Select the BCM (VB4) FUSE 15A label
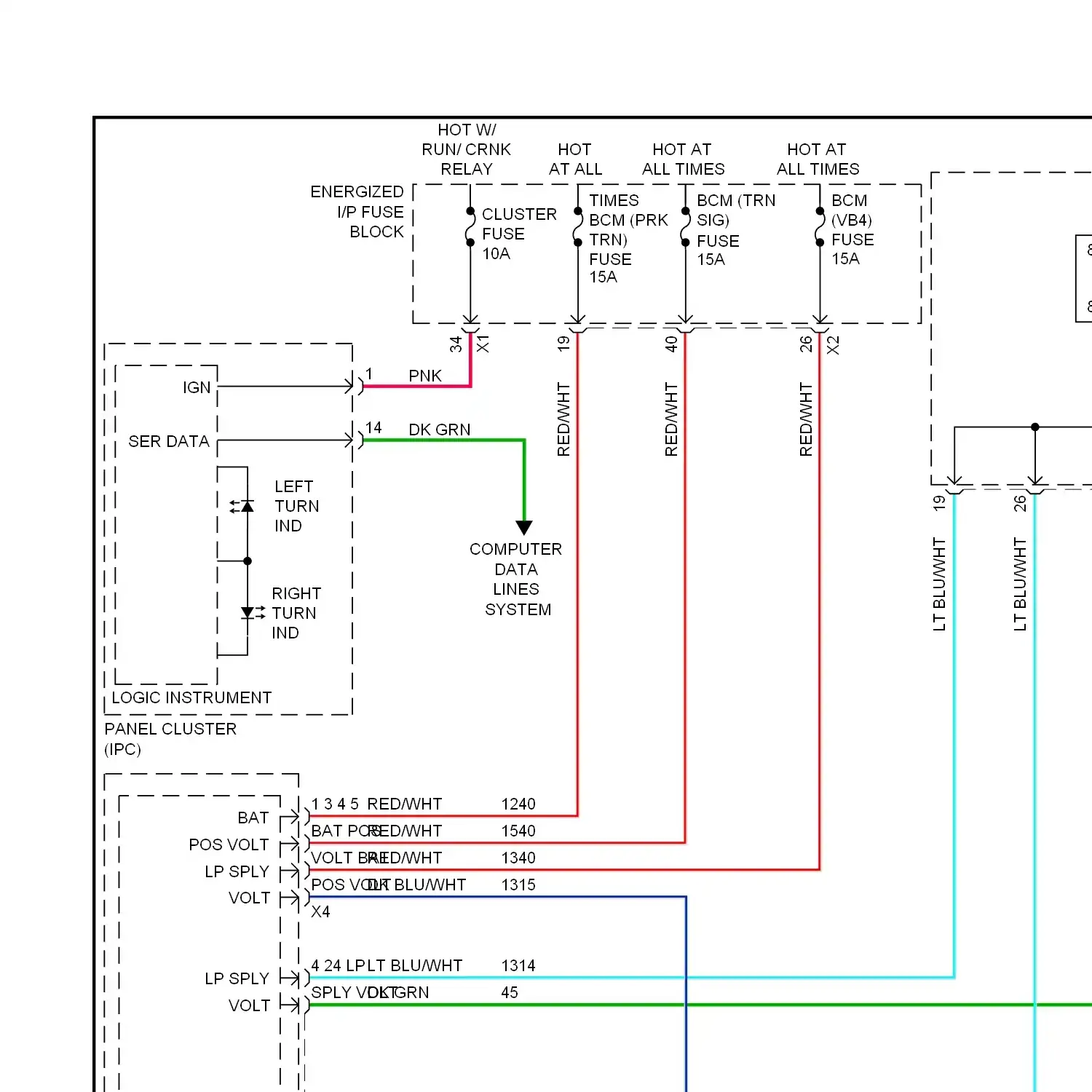The width and height of the screenshot is (1092, 1092). (x=852, y=229)
